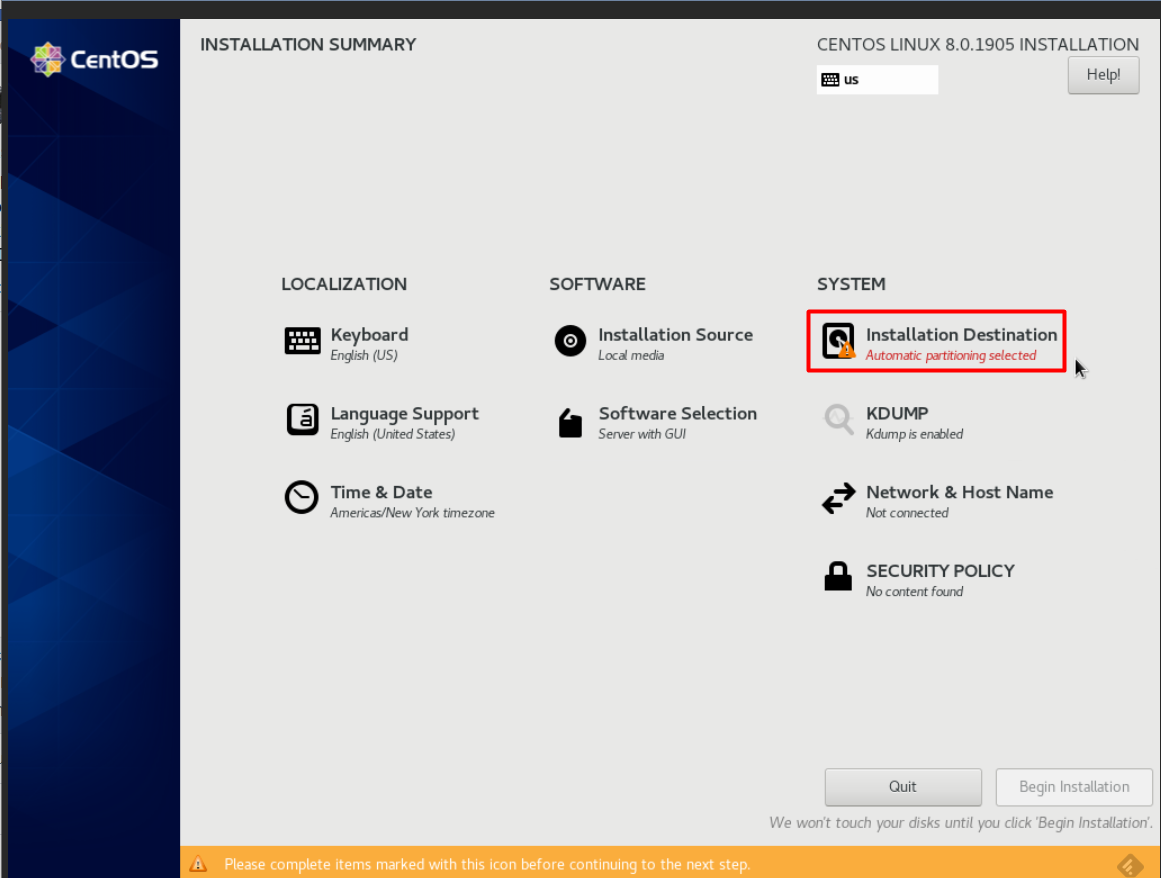The image size is (1161, 878).
Task: Click 'Server with GUI' text
Action: point(641,434)
